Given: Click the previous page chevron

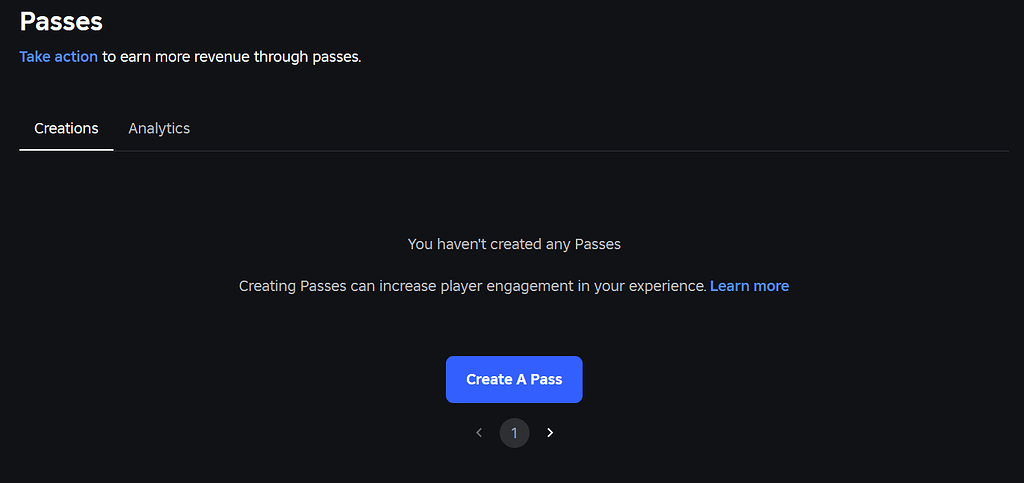Looking at the screenshot, I should coord(479,433).
